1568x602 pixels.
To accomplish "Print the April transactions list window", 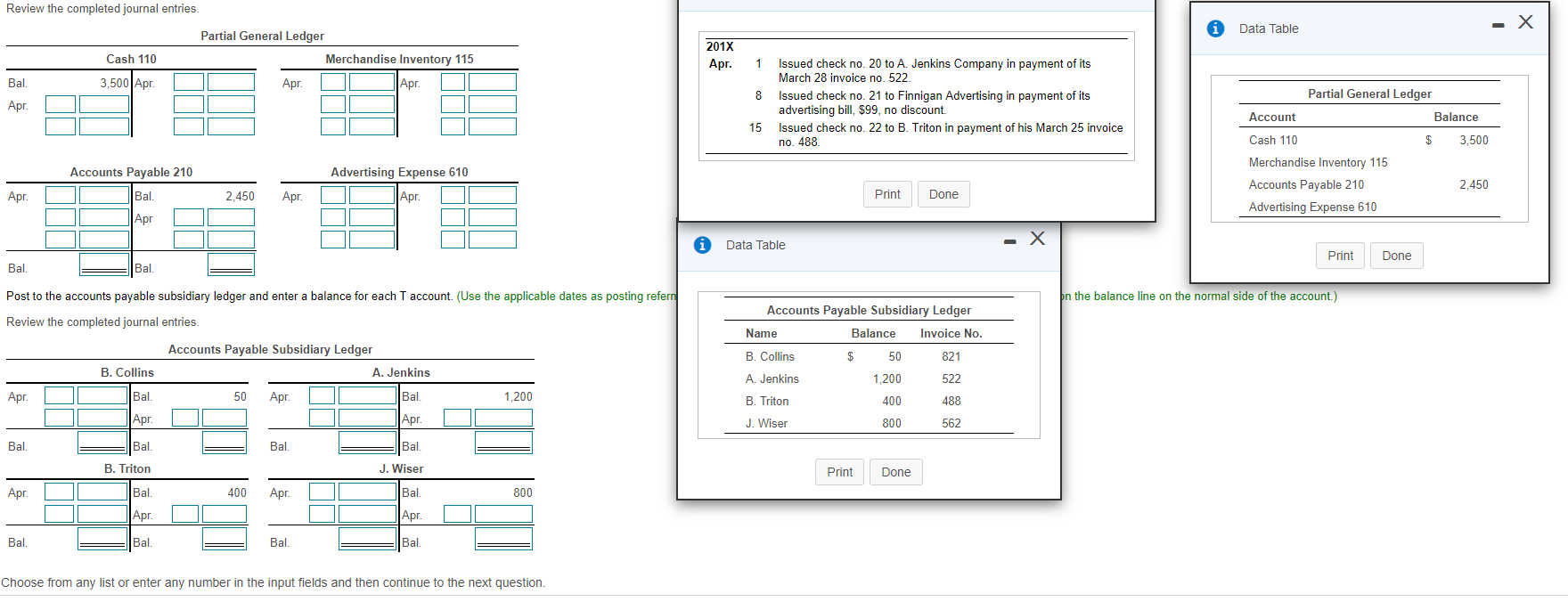I will 887,194.
